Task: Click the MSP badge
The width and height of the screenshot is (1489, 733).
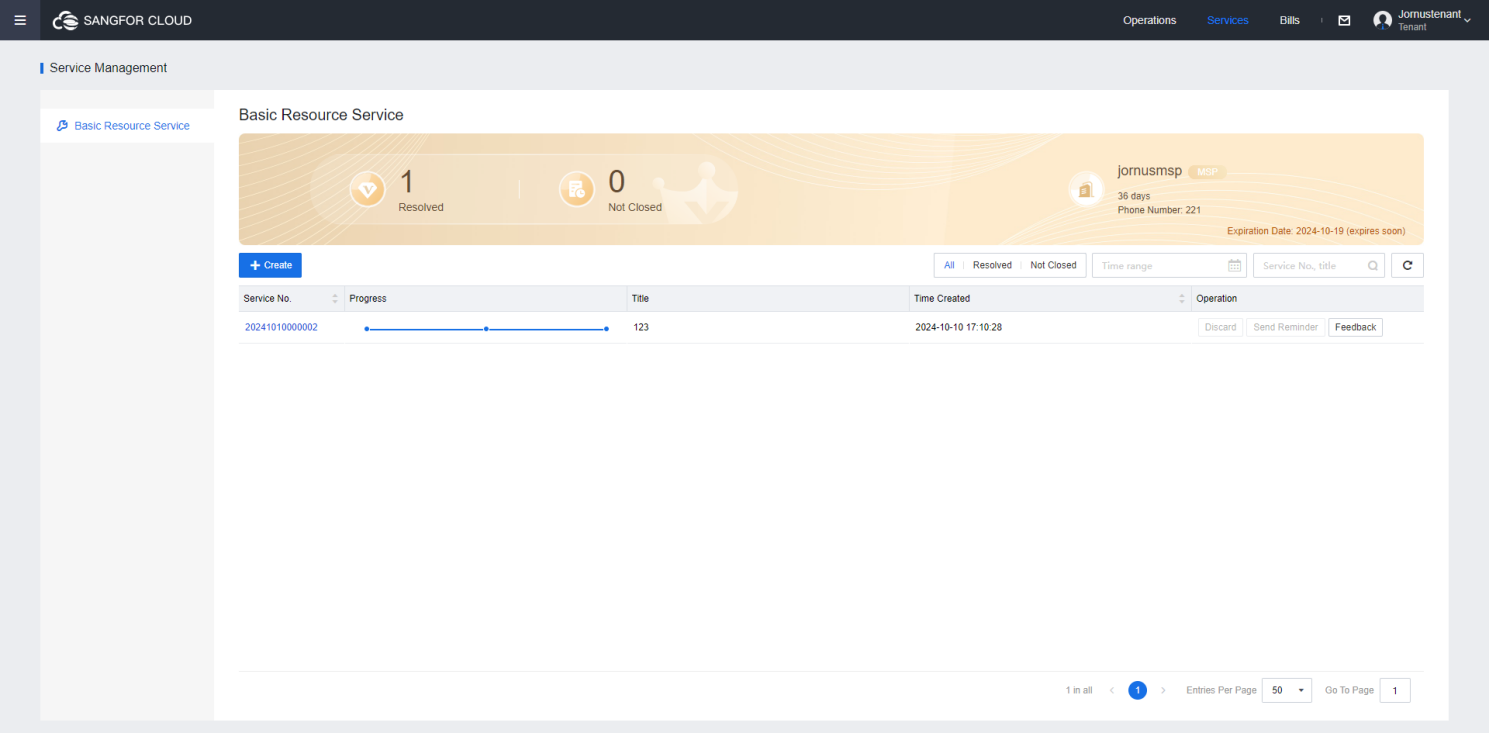Action: [1207, 172]
